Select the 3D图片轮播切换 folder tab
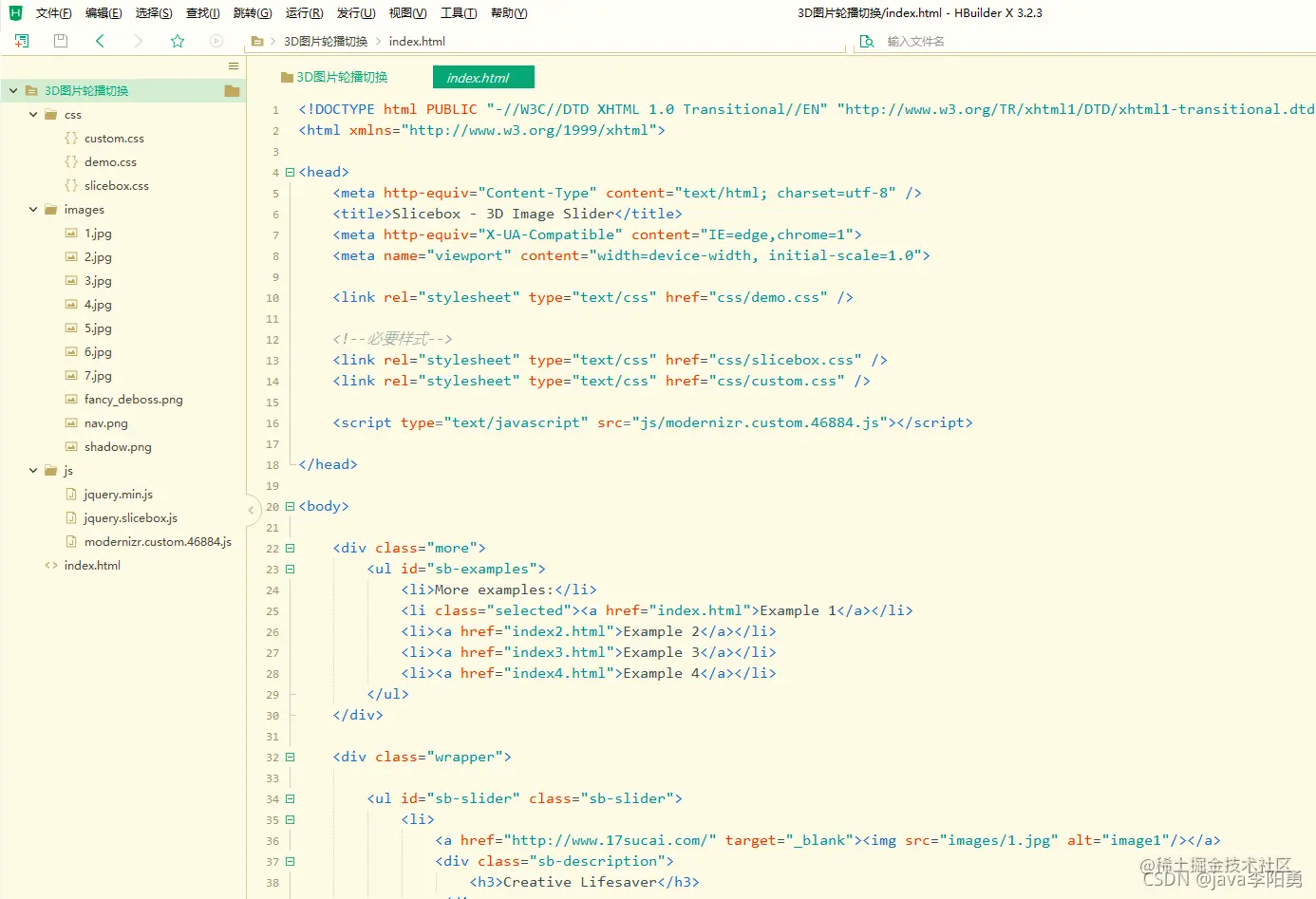Image resolution: width=1316 pixels, height=899 pixels. 334,77
